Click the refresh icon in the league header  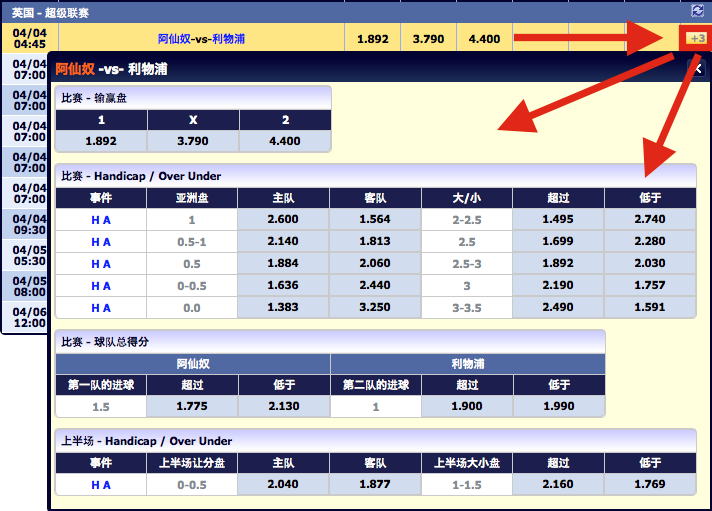coord(697,10)
